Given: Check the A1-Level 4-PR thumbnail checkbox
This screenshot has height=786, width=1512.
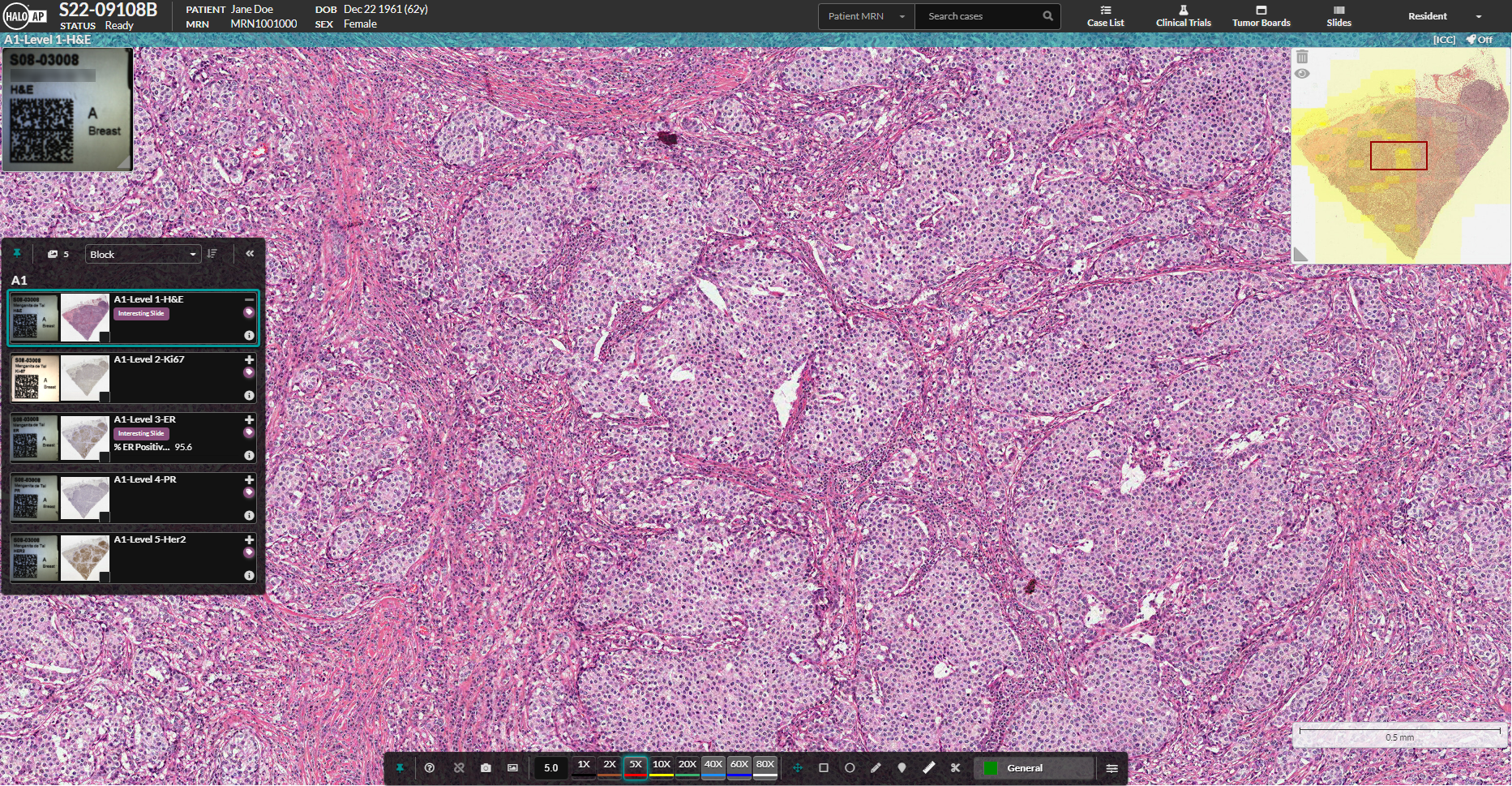Looking at the screenshot, I should pyautogui.click(x=105, y=517).
